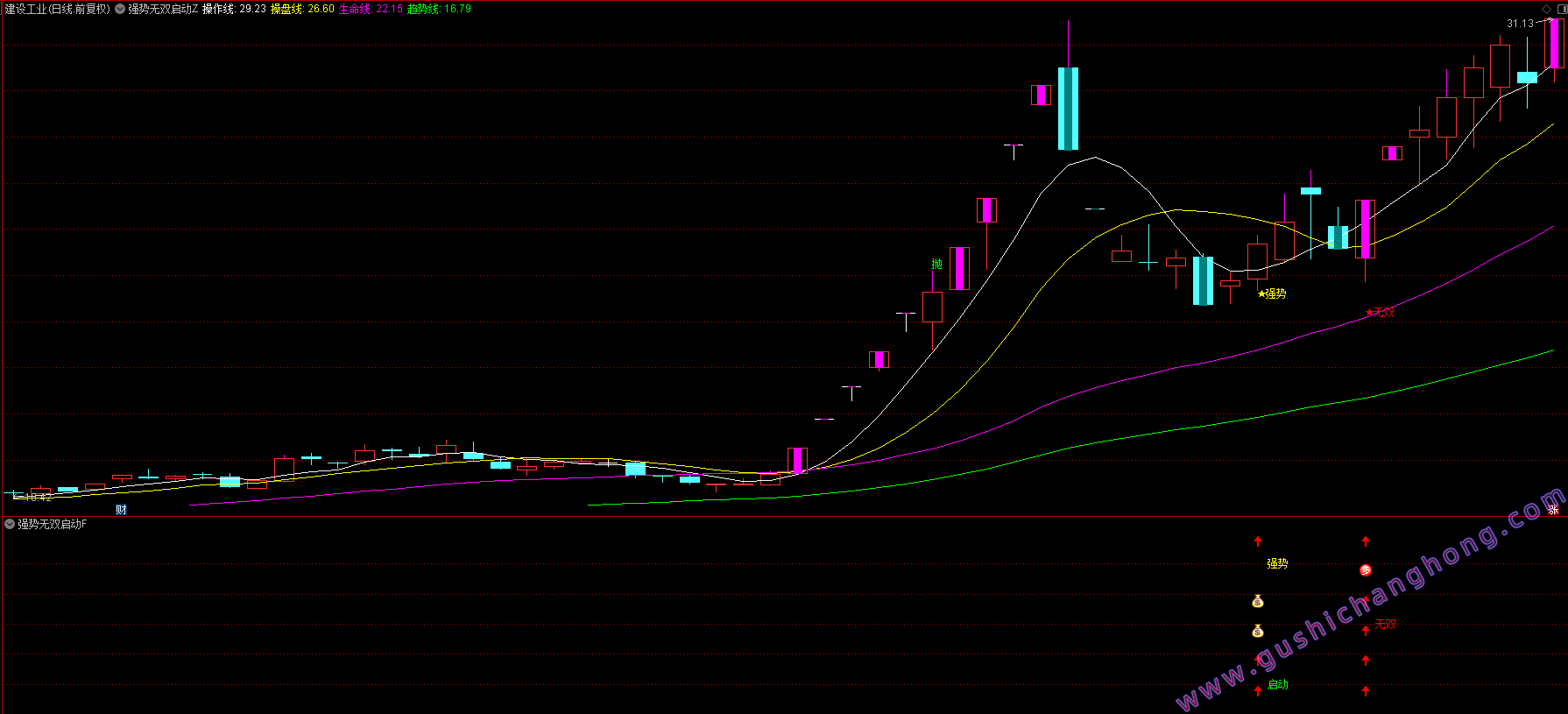This screenshot has height=714, width=1568.
Task: Open the 强势无双启动F indicator dropdown
Action: [10, 524]
